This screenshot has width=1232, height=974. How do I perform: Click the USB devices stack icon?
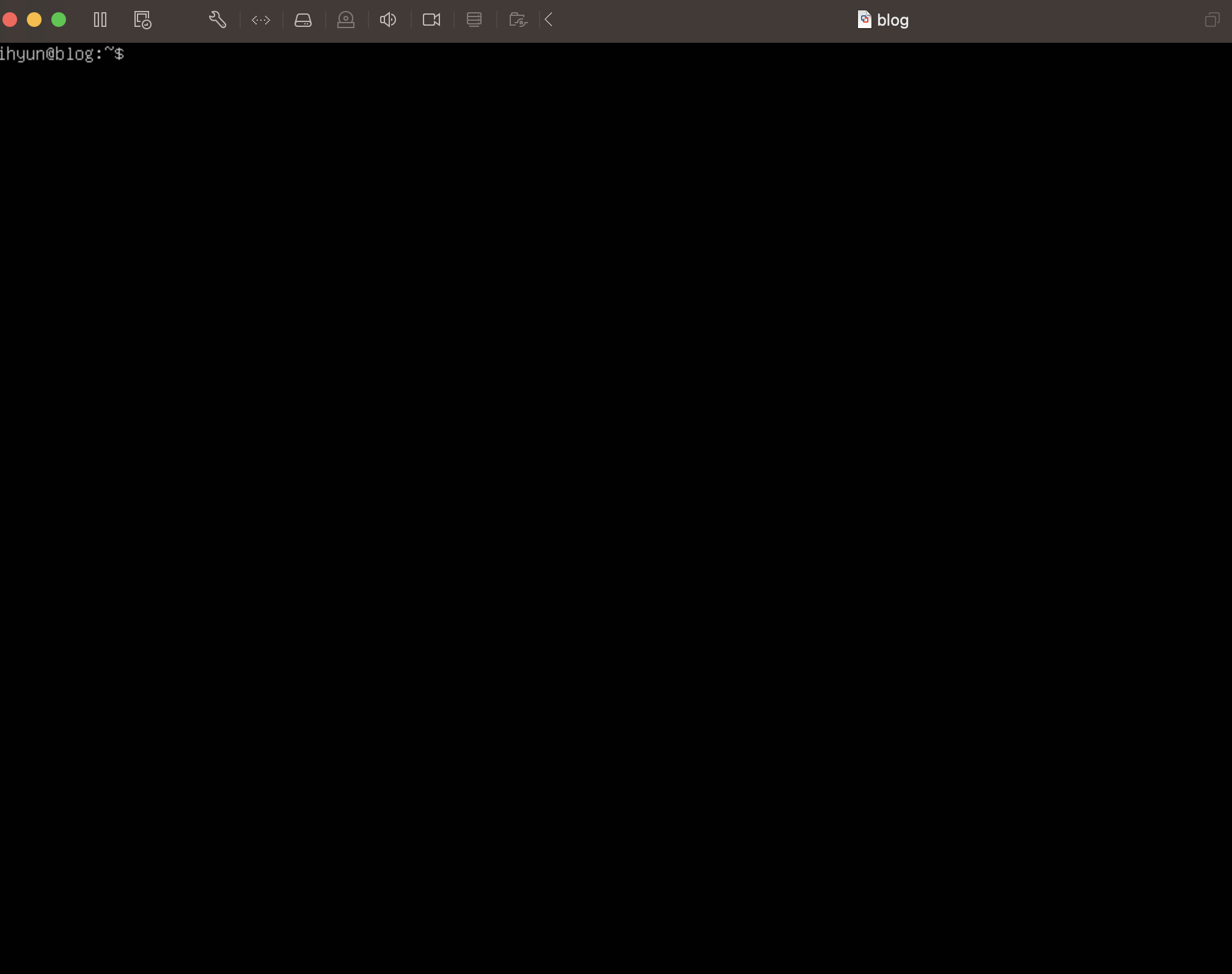[474, 20]
